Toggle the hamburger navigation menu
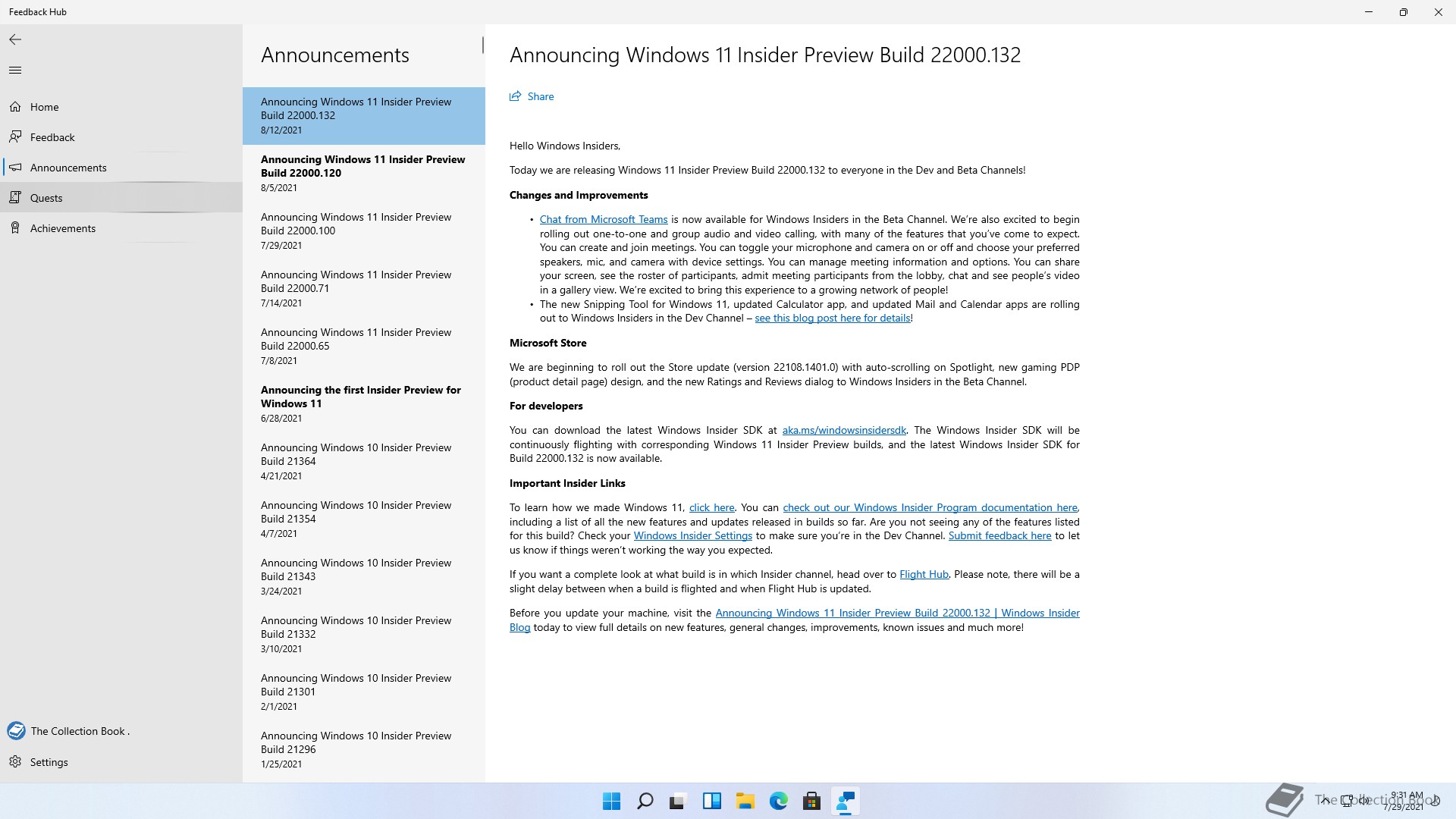The height and width of the screenshot is (819, 1456). (x=15, y=70)
